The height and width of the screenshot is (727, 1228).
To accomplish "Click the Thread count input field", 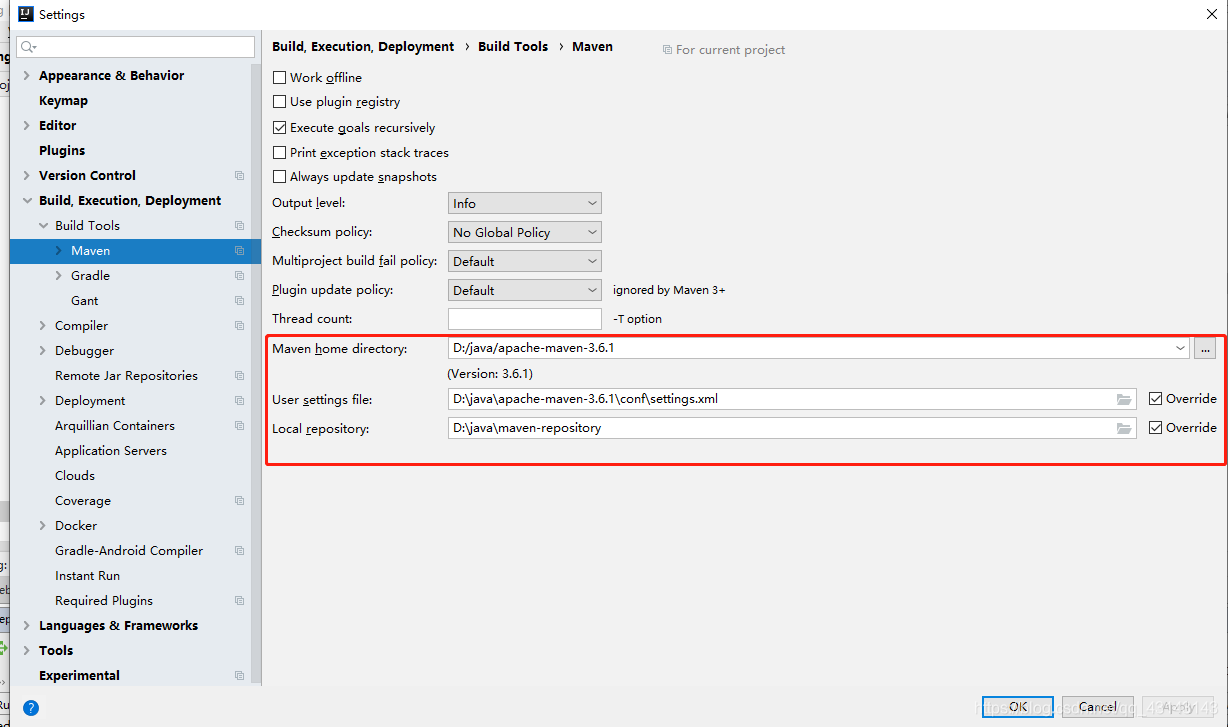I will 525,319.
